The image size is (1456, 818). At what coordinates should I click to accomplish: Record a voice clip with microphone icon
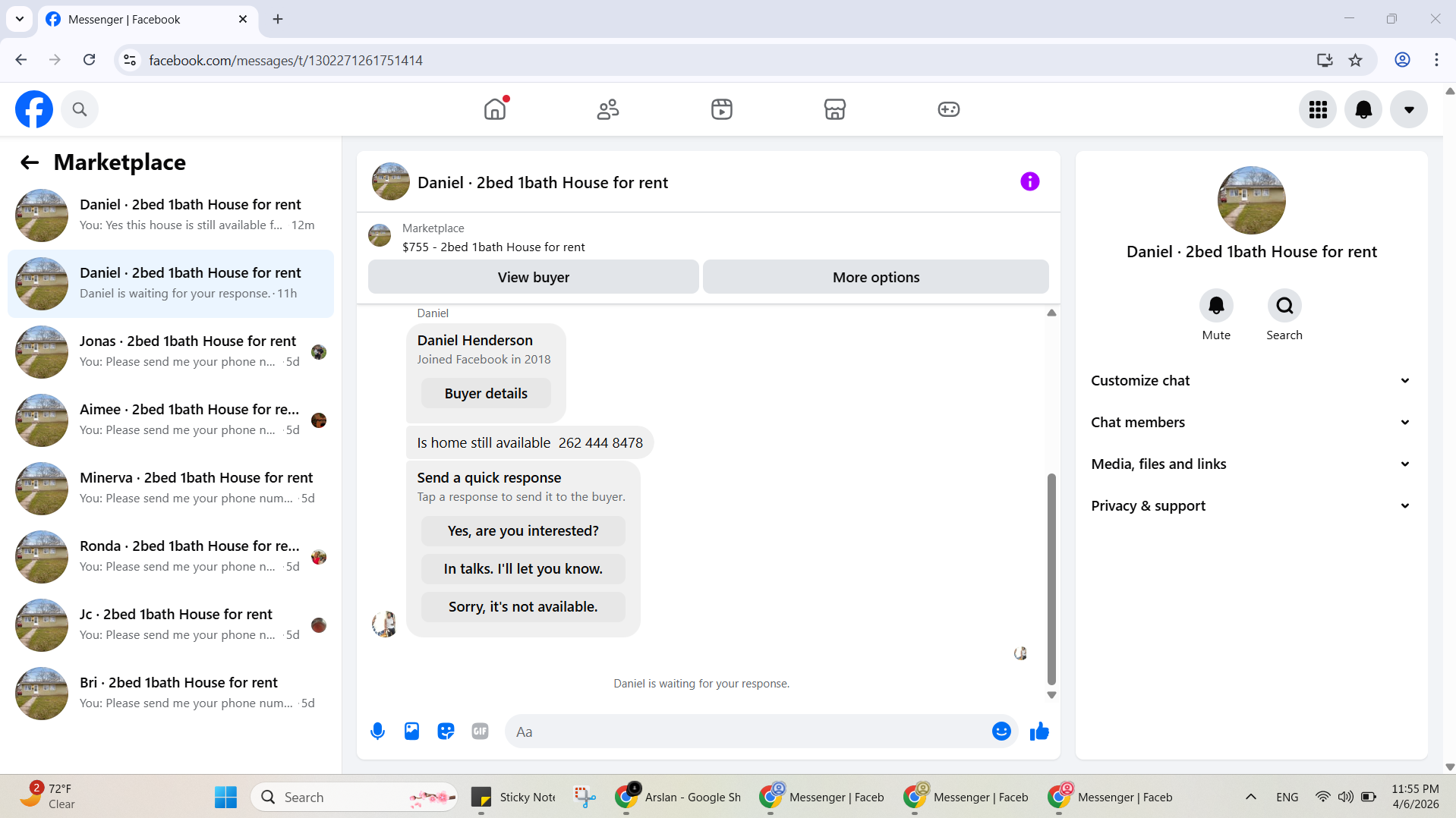coord(377,731)
